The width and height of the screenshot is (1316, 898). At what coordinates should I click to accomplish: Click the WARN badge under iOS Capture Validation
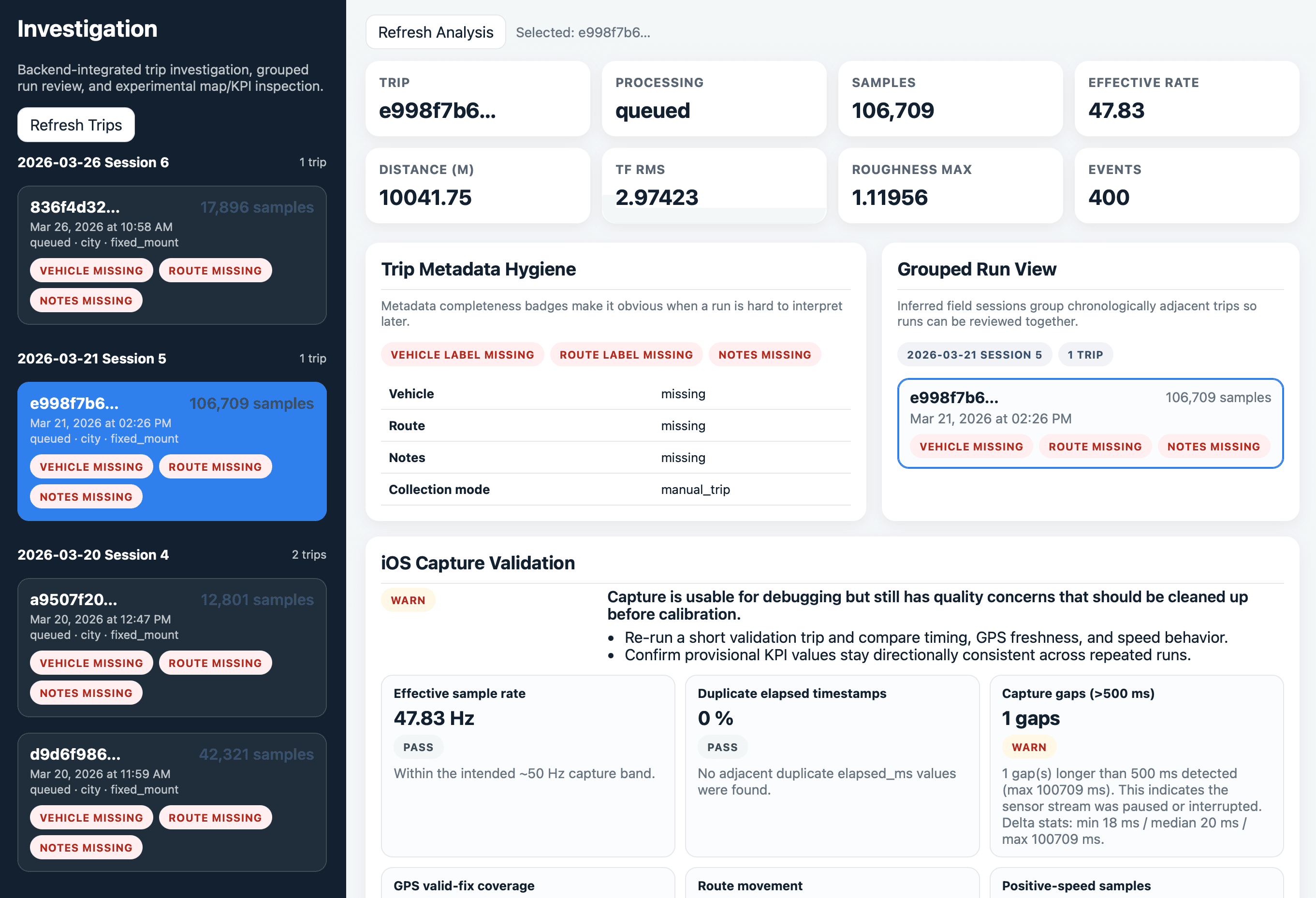point(408,600)
